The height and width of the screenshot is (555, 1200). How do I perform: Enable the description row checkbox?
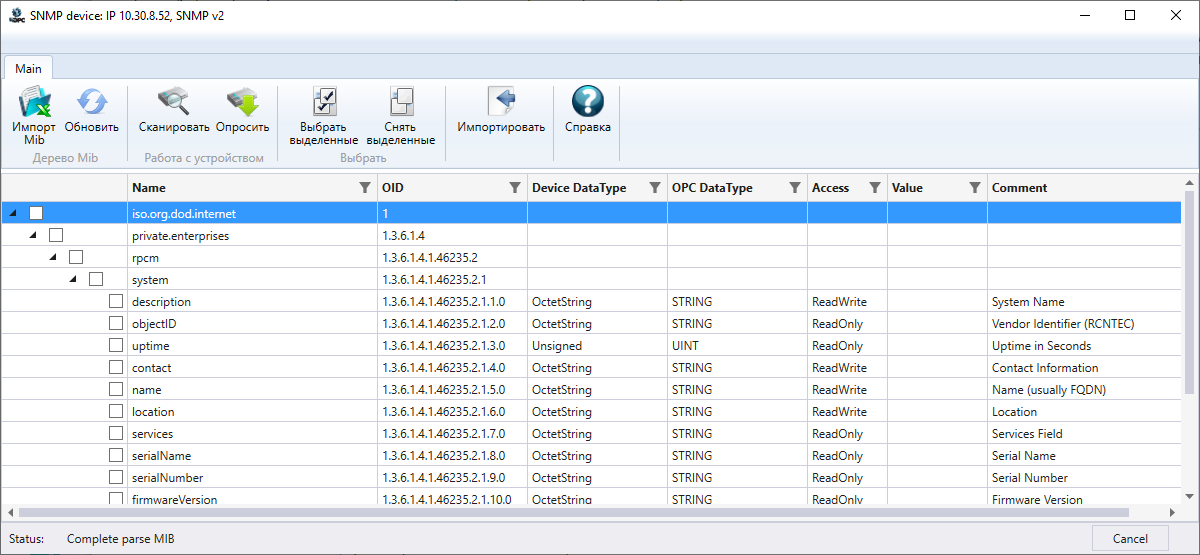[116, 301]
